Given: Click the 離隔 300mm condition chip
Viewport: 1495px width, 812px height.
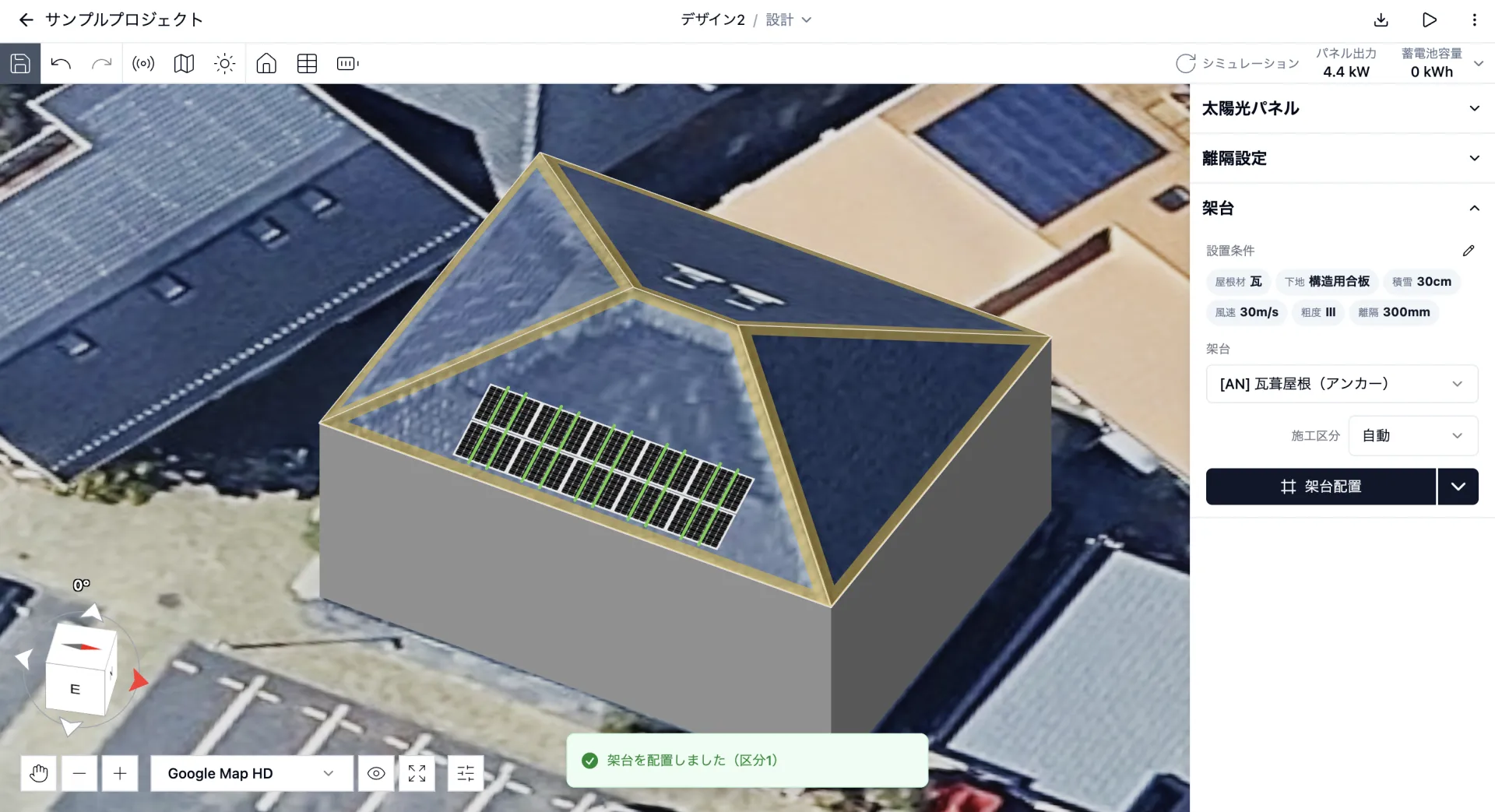Looking at the screenshot, I should (x=1394, y=312).
